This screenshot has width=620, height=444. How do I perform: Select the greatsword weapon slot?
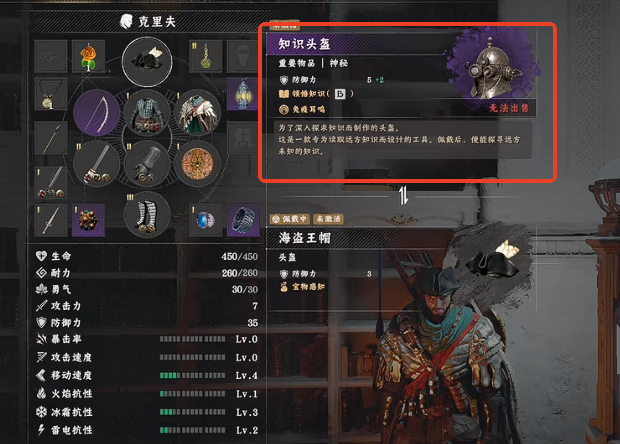pos(96,163)
